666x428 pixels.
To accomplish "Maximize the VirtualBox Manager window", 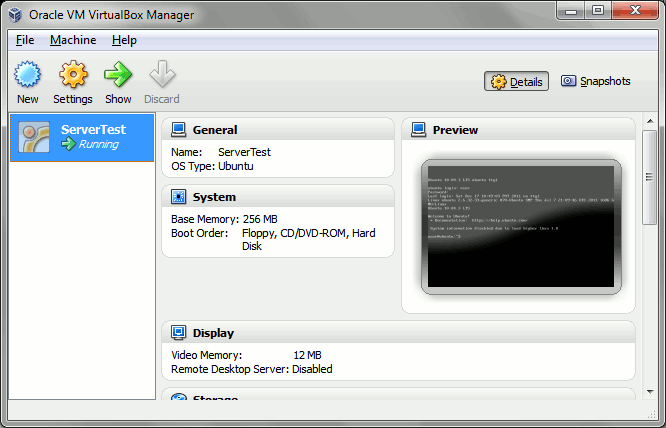I will pyautogui.click(x=598, y=11).
